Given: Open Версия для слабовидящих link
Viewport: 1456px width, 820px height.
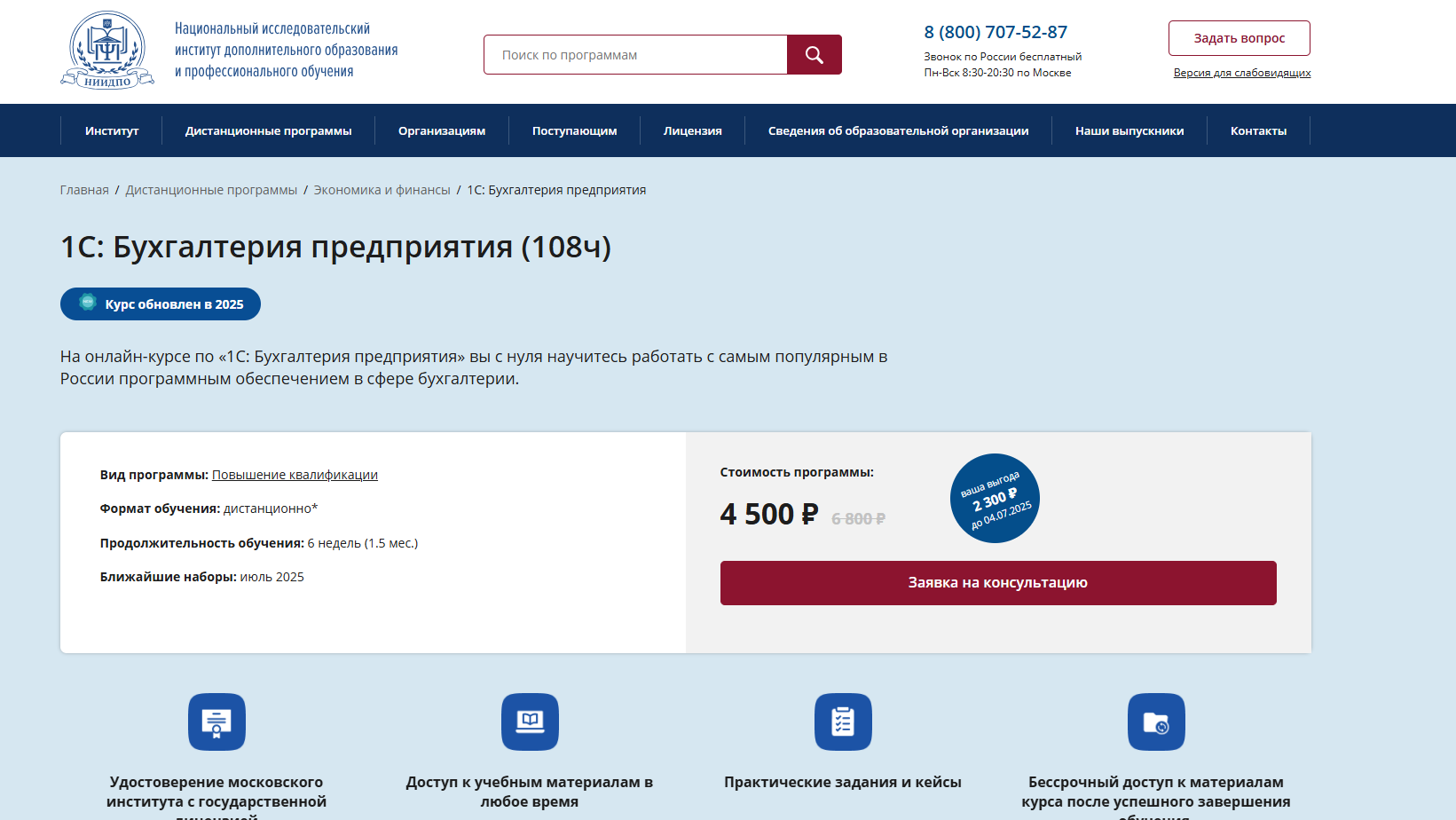Looking at the screenshot, I should coord(1242,73).
